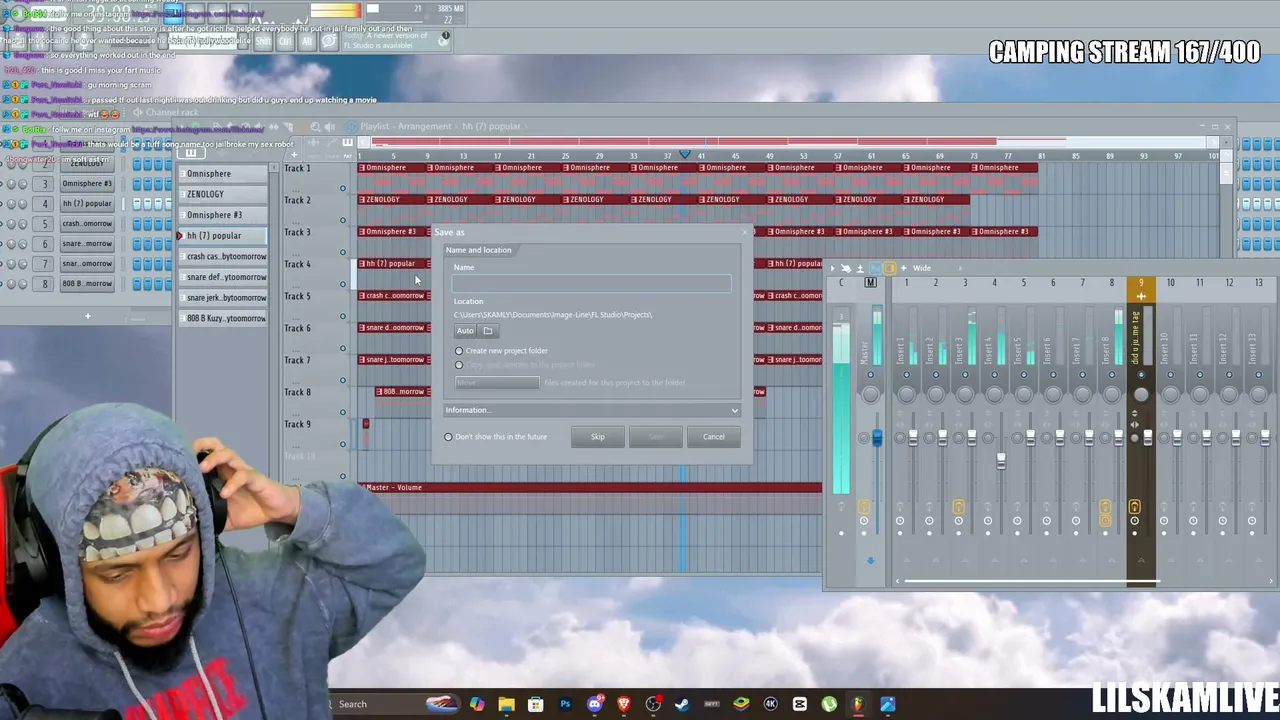Mute Track 4 in the playlist

342,284
